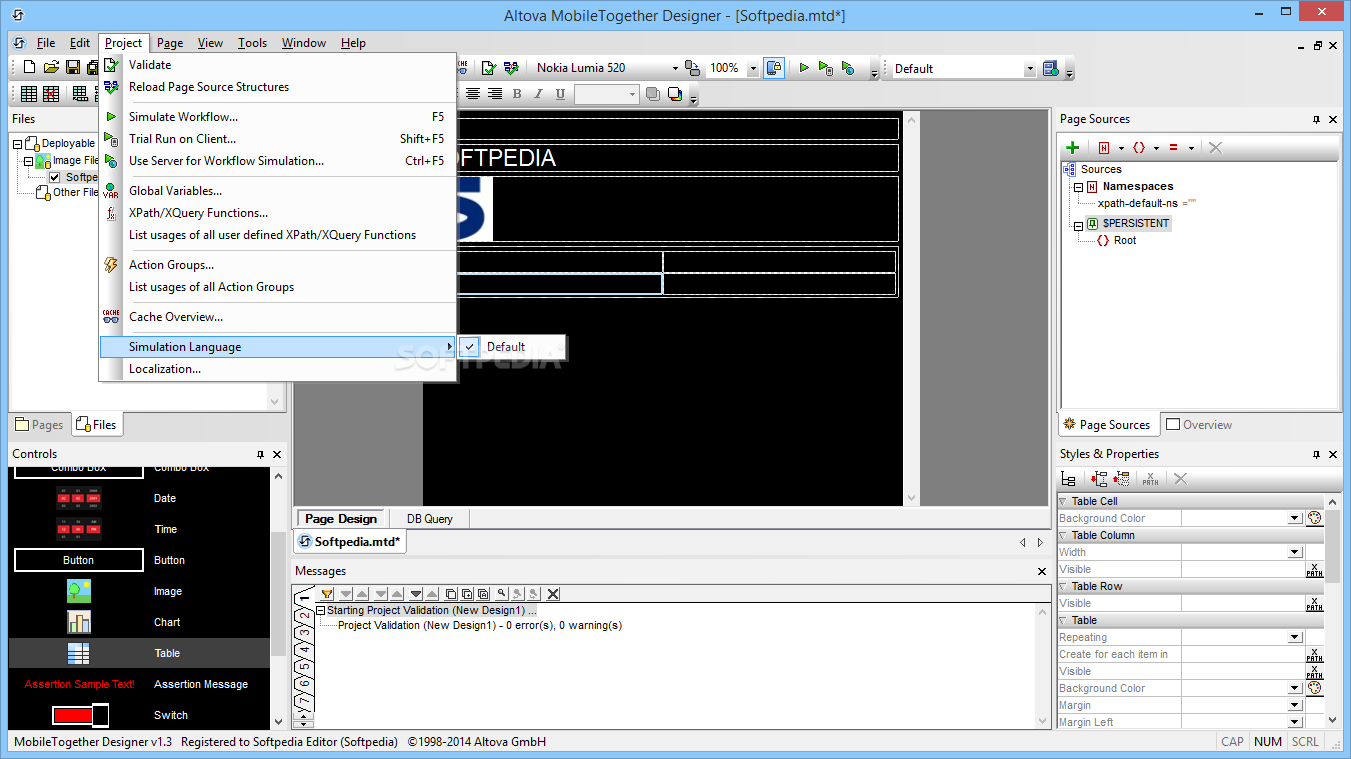Open the Repeating property dropdown
This screenshot has width=1351, height=759.
(x=1295, y=637)
